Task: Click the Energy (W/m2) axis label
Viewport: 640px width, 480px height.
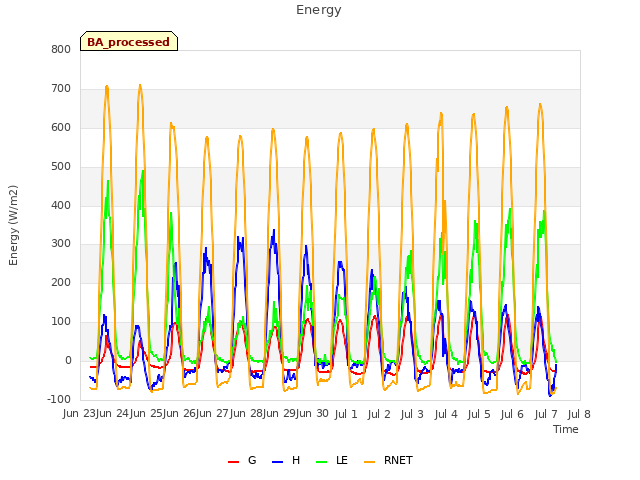Action: pyautogui.click(x=13, y=225)
